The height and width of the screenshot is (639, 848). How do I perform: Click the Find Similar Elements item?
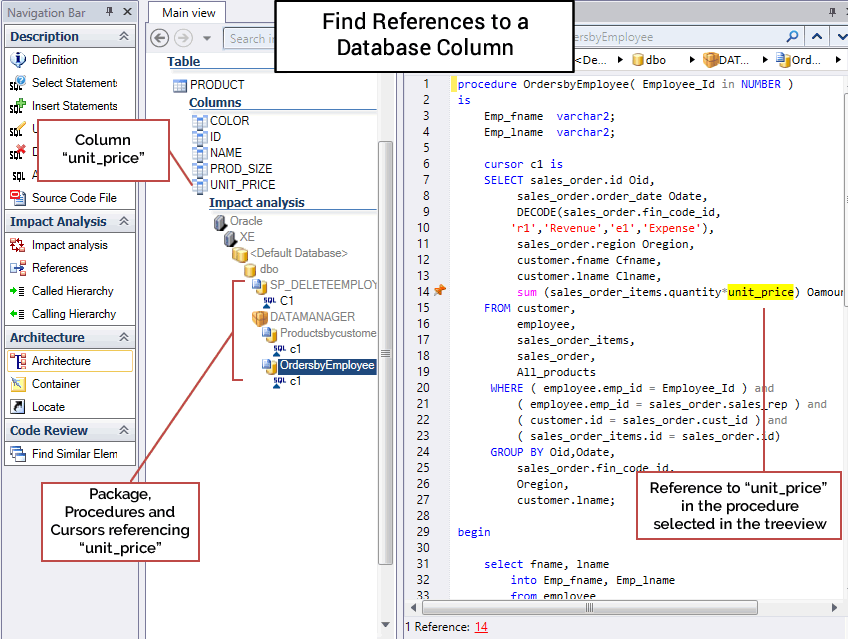point(74,454)
